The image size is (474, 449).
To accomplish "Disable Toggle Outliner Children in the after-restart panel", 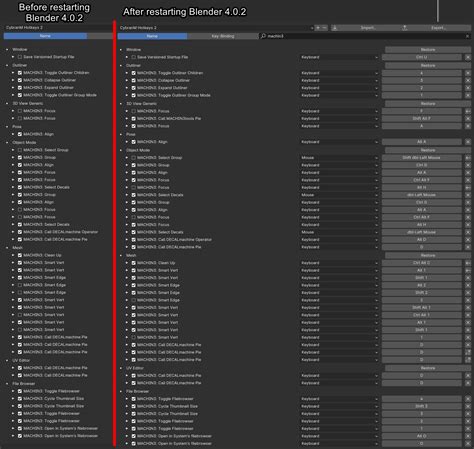I will pos(134,73).
